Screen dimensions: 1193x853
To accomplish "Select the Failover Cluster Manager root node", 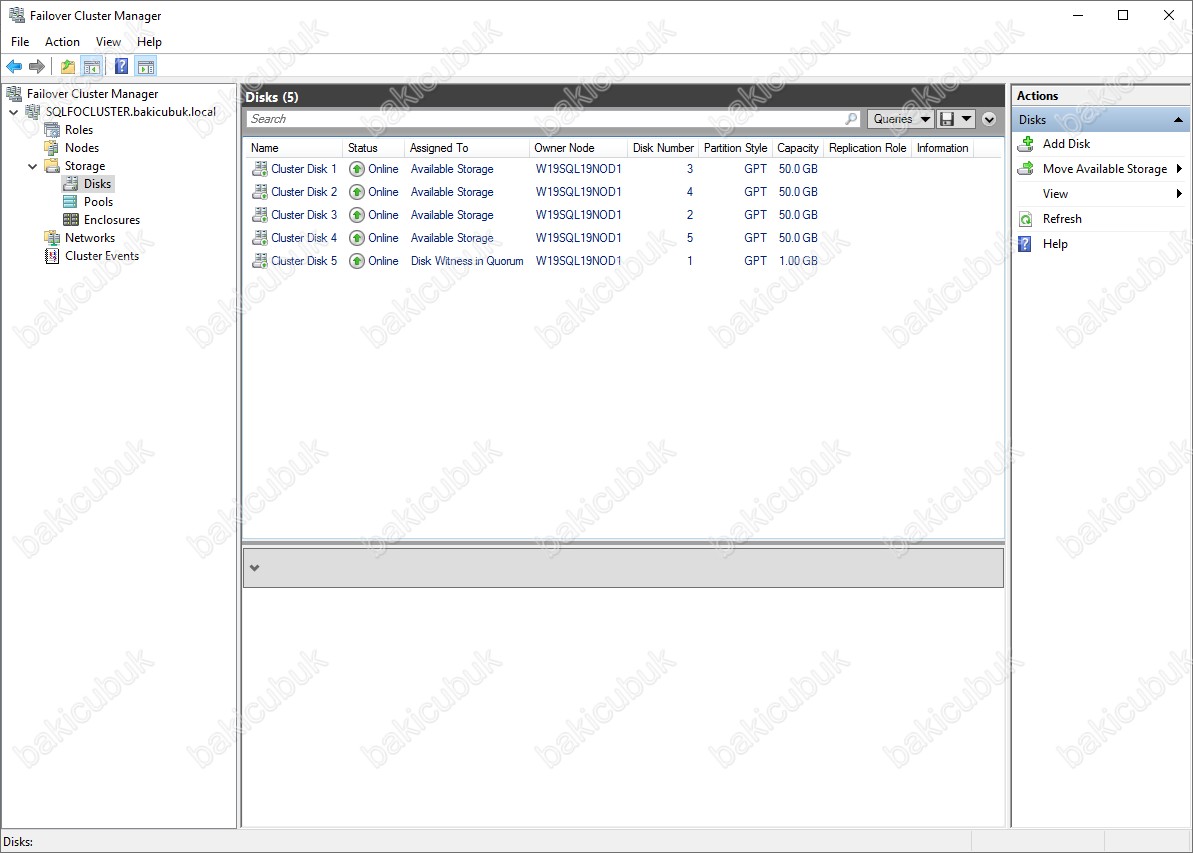I will (x=92, y=94).
